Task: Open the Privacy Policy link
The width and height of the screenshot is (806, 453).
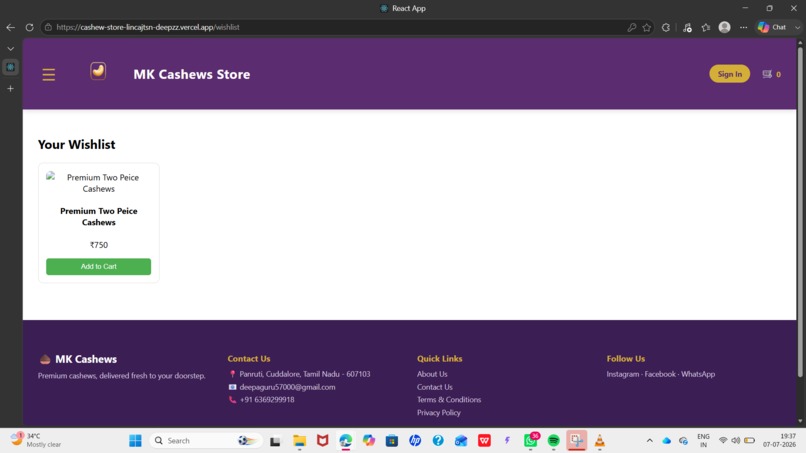Action: tap(438, 412)
